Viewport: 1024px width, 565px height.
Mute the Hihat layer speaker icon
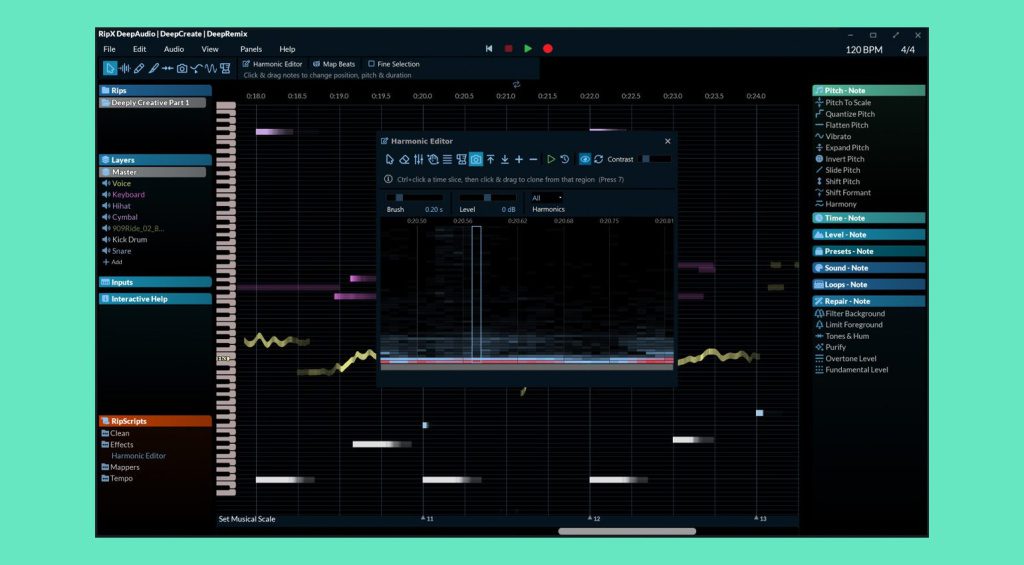click(106, 206)
